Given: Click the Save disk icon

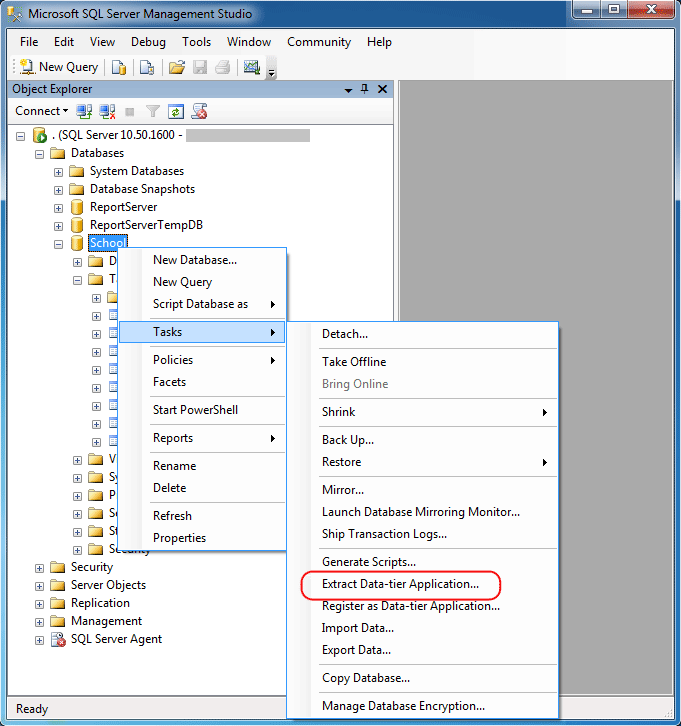Looking at the screenshot, I should (200, 68).
